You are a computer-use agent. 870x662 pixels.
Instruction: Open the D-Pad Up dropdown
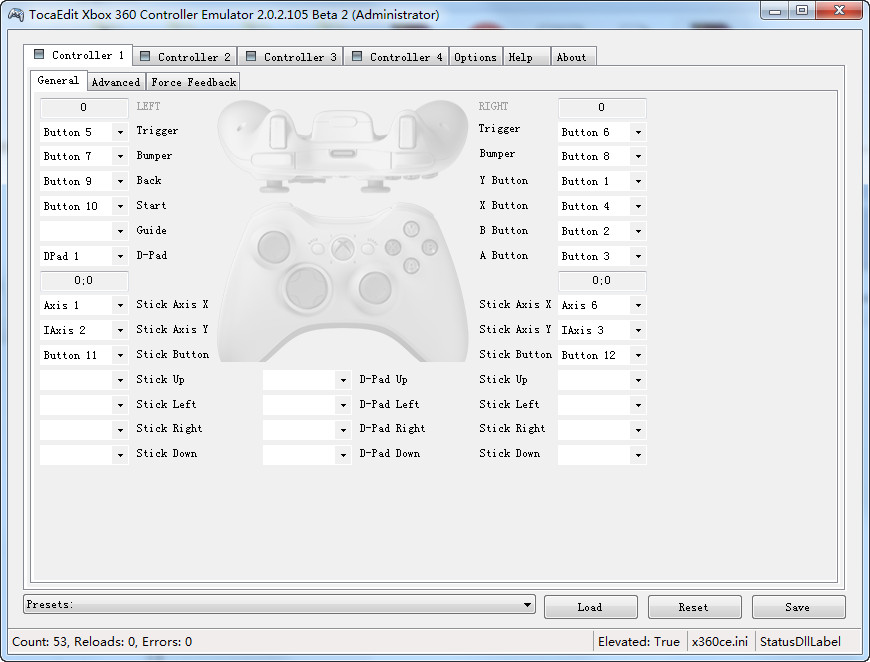click(343, 380)
